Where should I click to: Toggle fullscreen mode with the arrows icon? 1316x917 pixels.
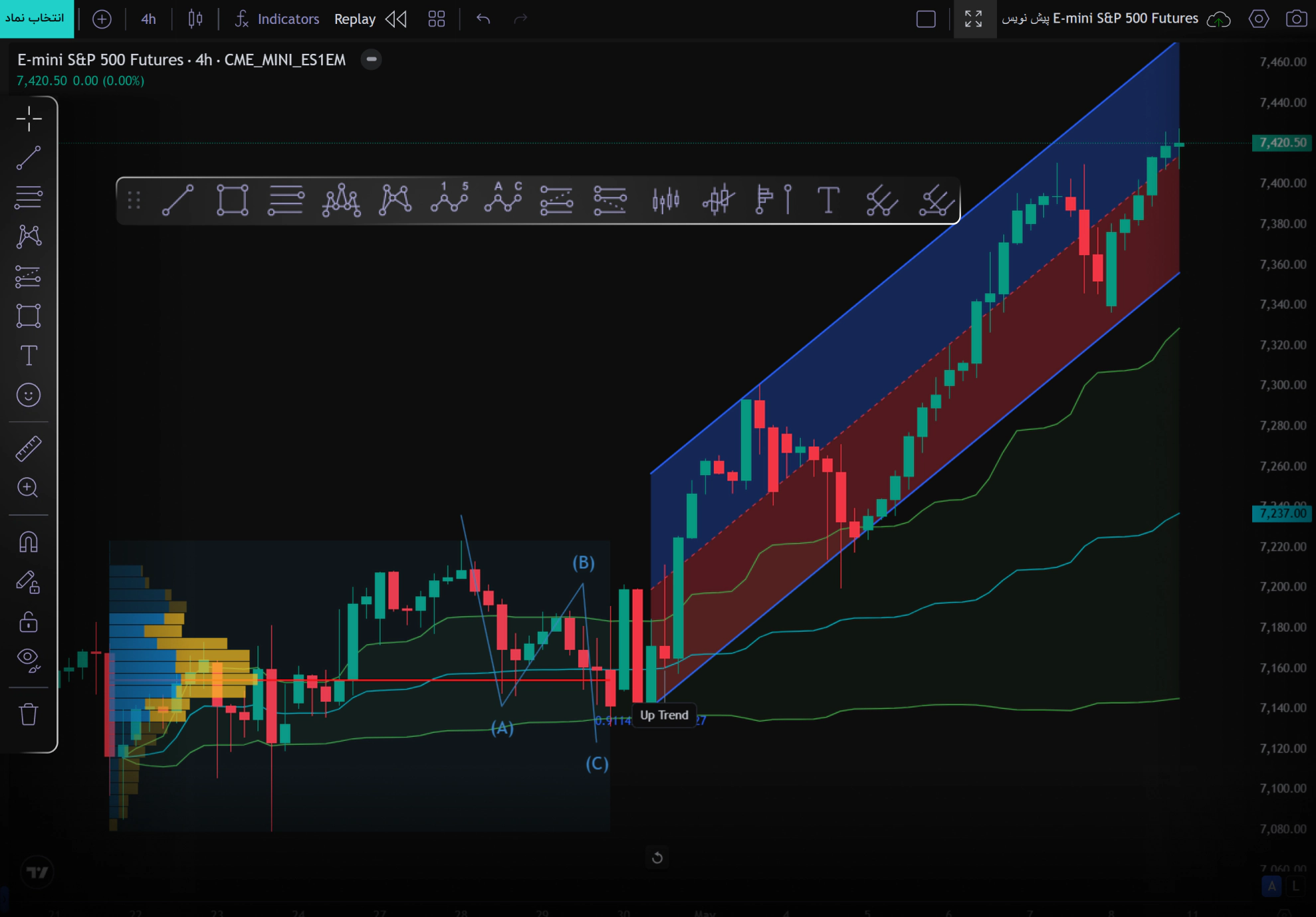click(974, 19)
